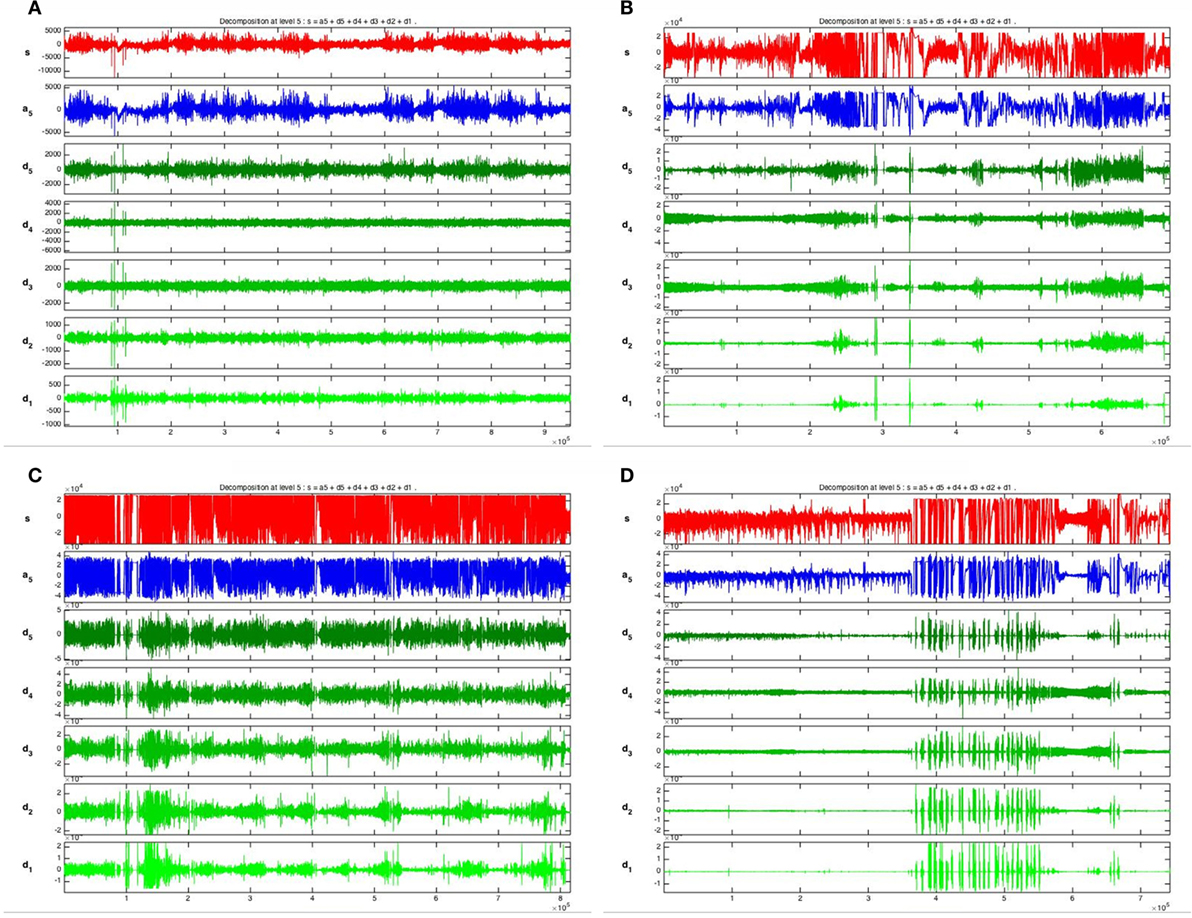
Task: Select the 'd2' row label in panel B
Action: (x=626, y=342)
